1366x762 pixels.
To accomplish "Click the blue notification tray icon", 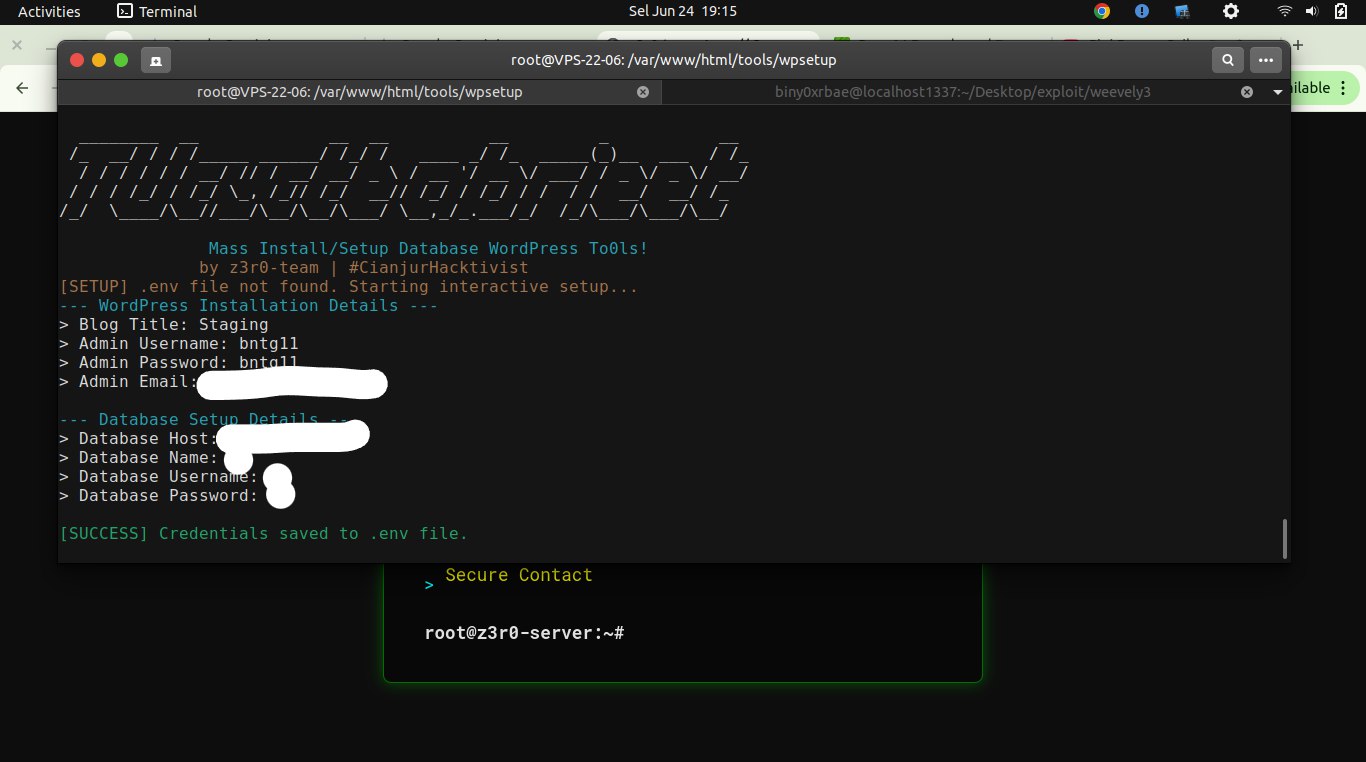I will tap(1142, 12).
